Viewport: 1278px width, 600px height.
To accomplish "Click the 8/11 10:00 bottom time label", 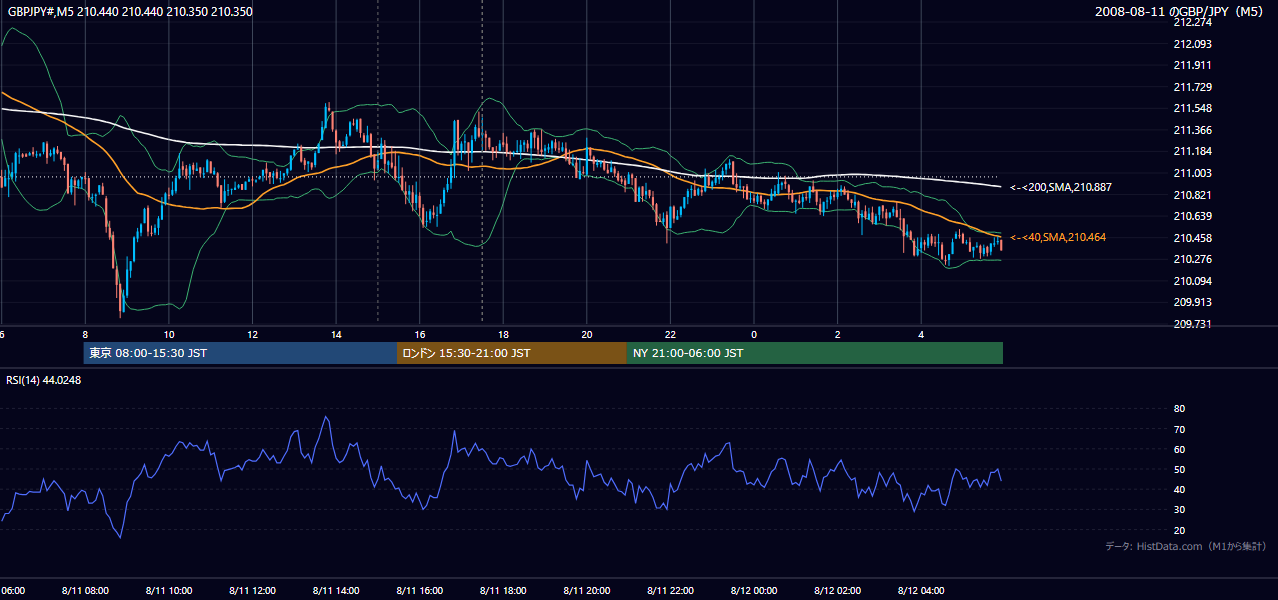I will pos(168,590).
